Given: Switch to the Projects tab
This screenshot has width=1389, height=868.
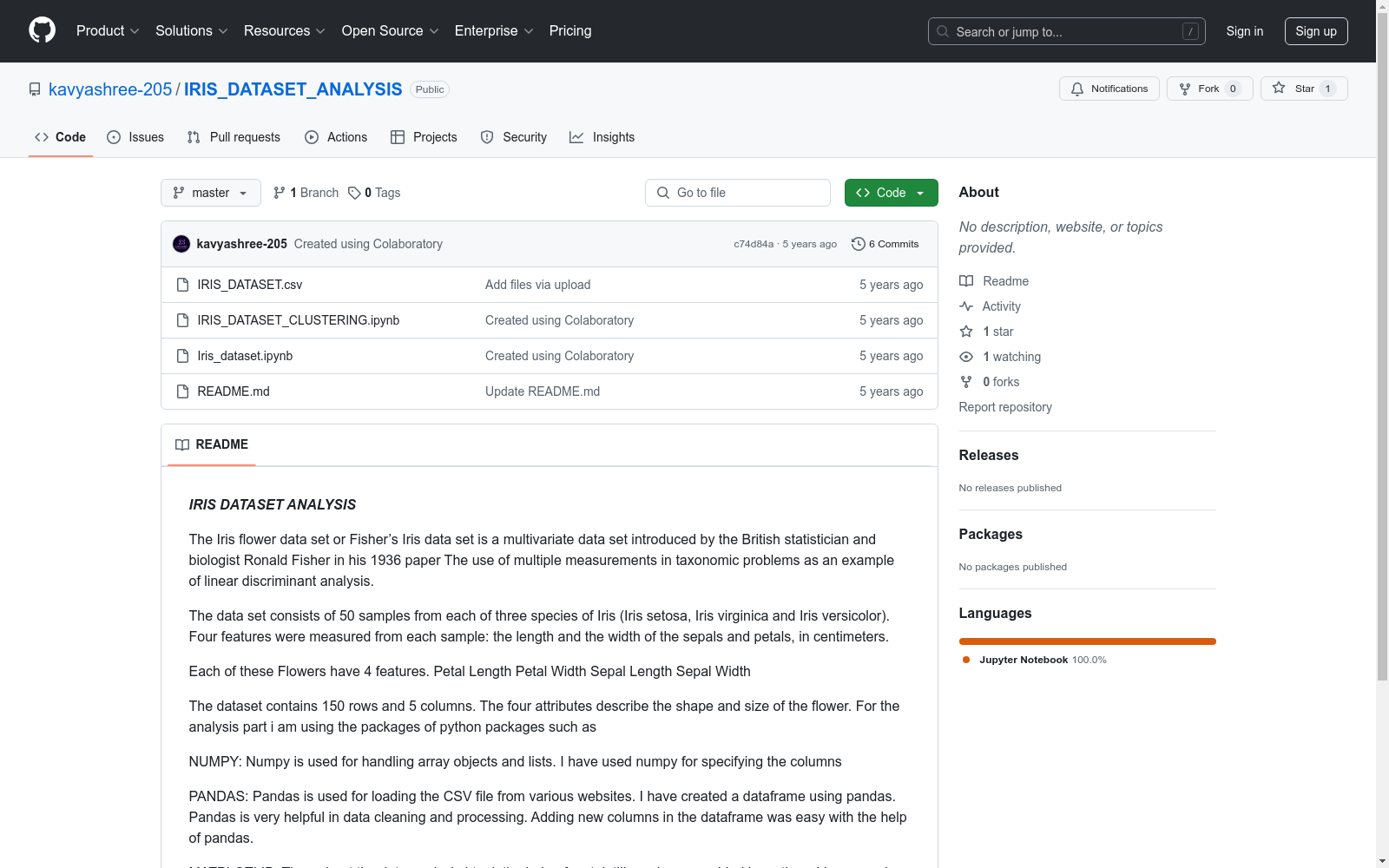Looking at the screenshot, I should pyautogui.click(x=424, y=137).
